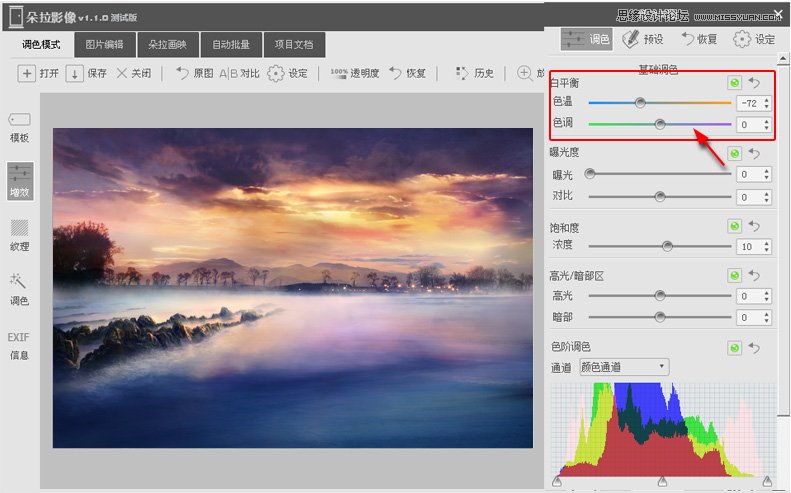This screenshot has height=493, width=791.
Task: Click the 100% 透明度 opacity icon
Action: (339, 74)
